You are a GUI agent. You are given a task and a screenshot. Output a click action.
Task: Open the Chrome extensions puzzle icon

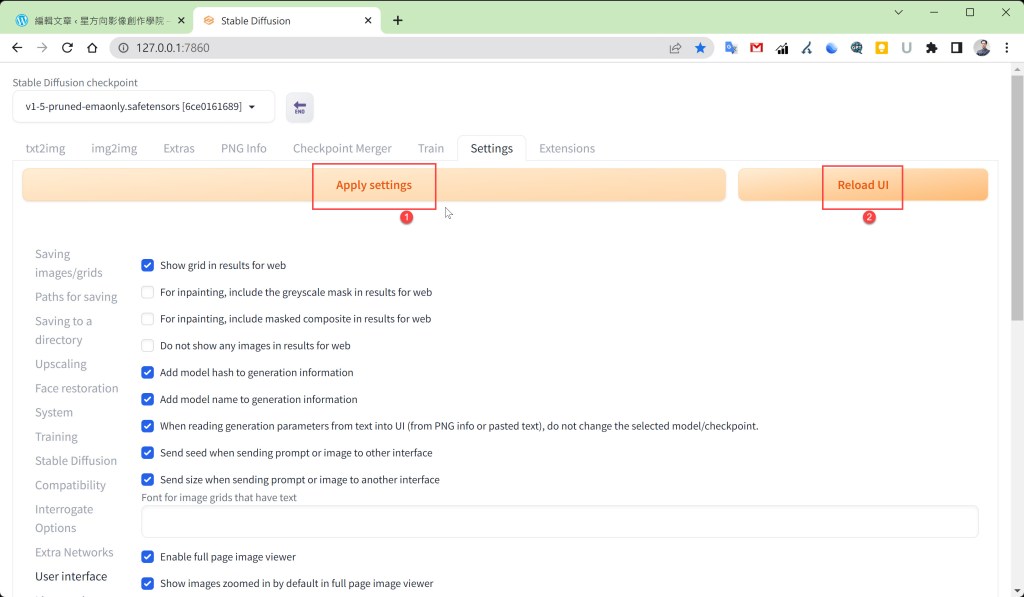click(x=932, y=47)
